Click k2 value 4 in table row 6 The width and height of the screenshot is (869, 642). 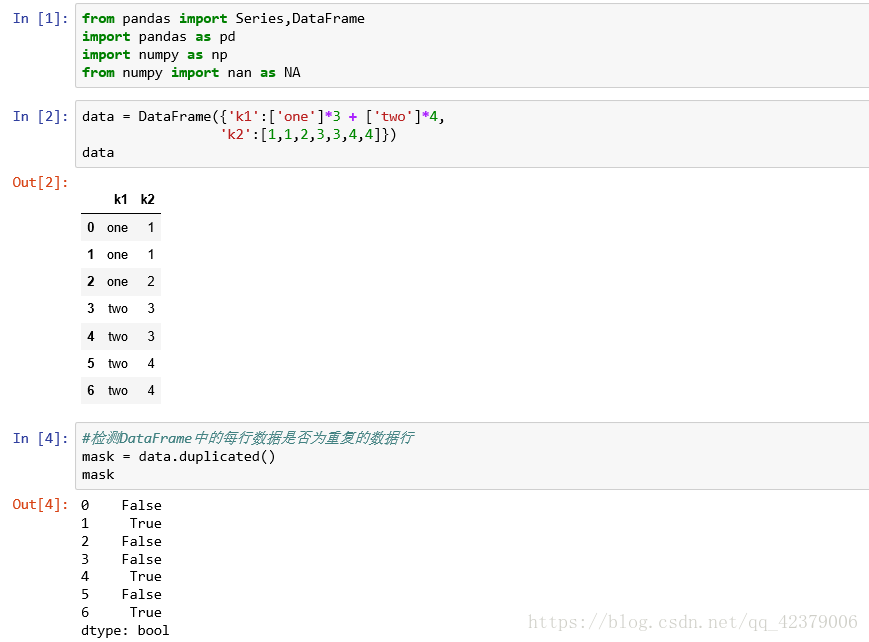point(151,390)
